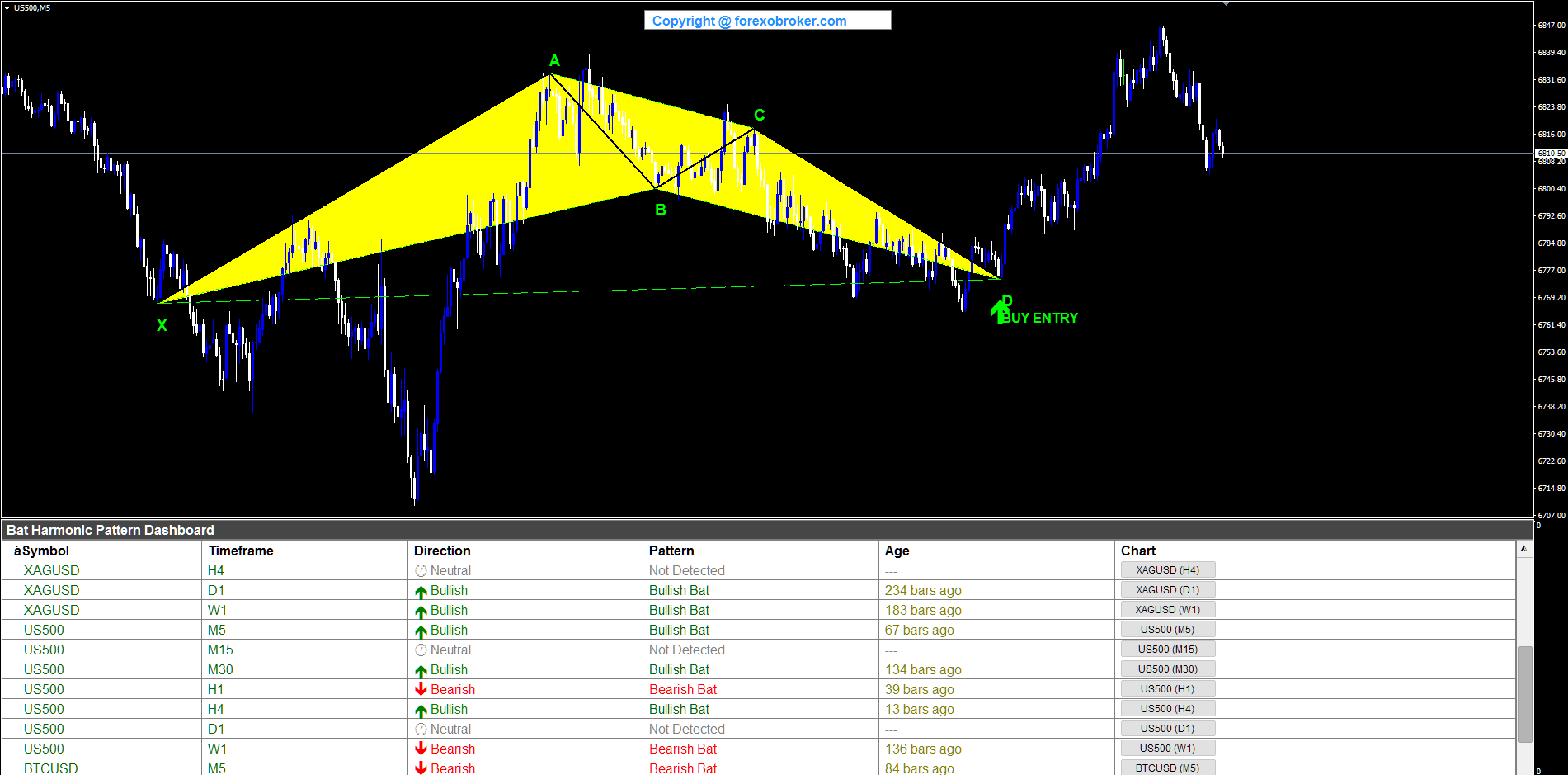Click the neutral clock icon in US500 M15 row

[x=421, y=650]
